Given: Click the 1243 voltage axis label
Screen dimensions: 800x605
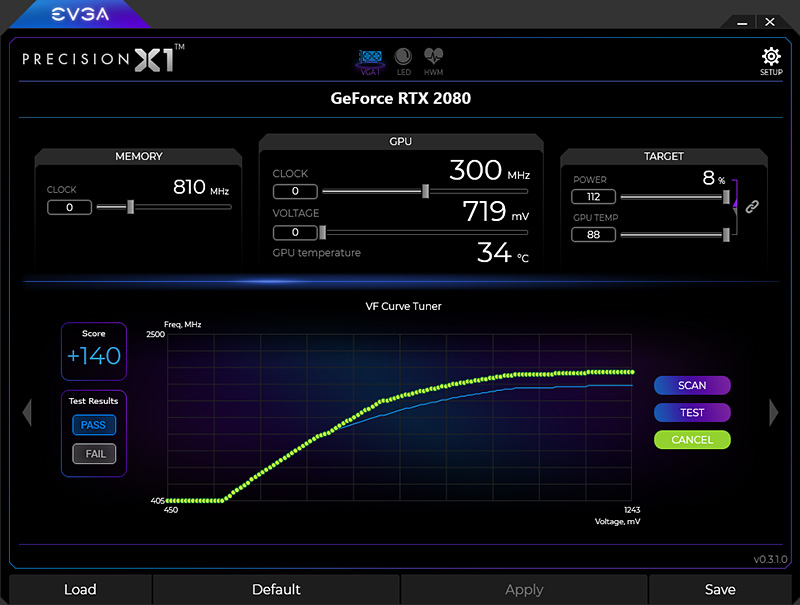Looking at the screenshot, I should point(632,510).
